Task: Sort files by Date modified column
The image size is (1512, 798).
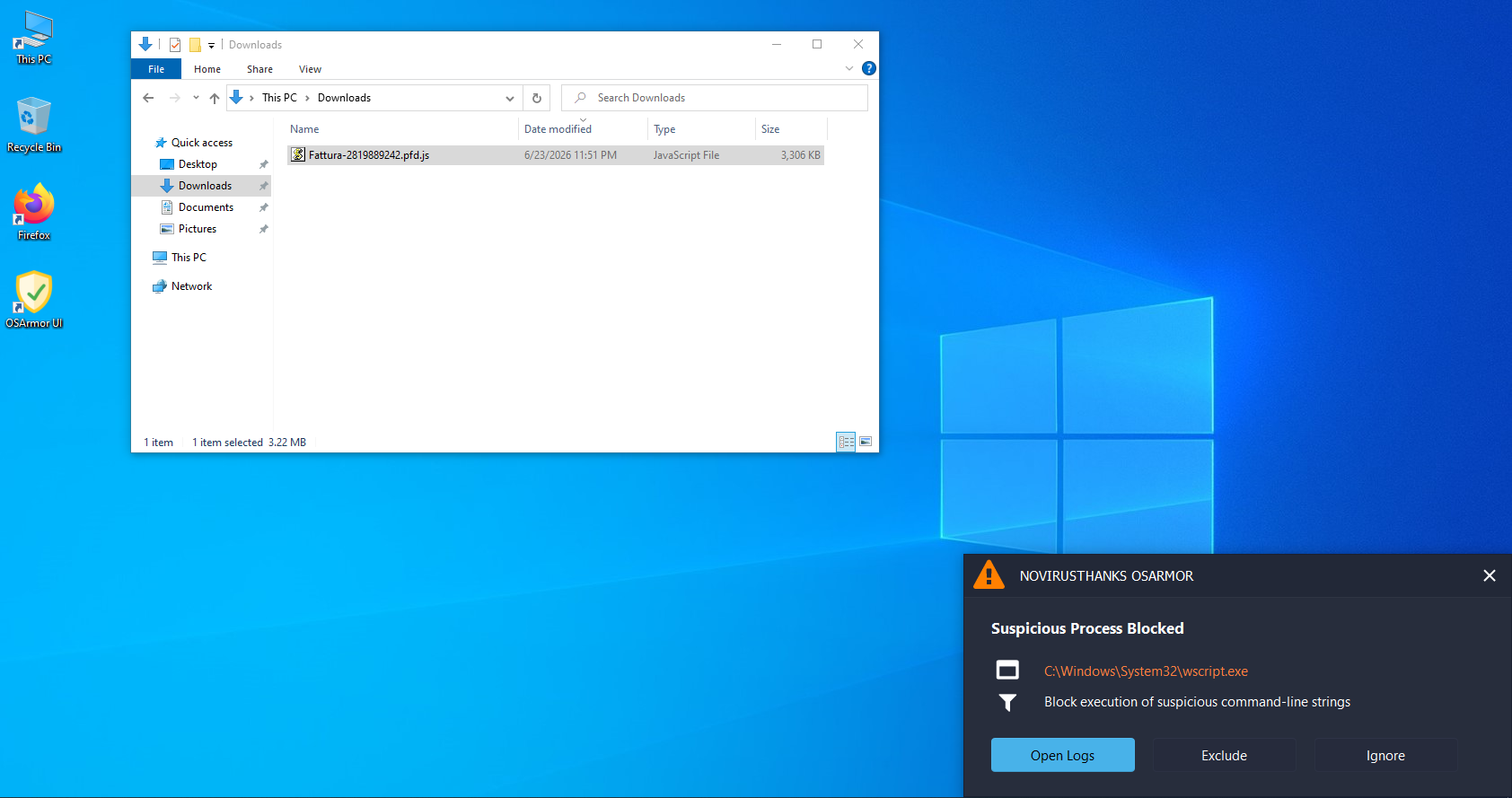Action: coord(583,129)
